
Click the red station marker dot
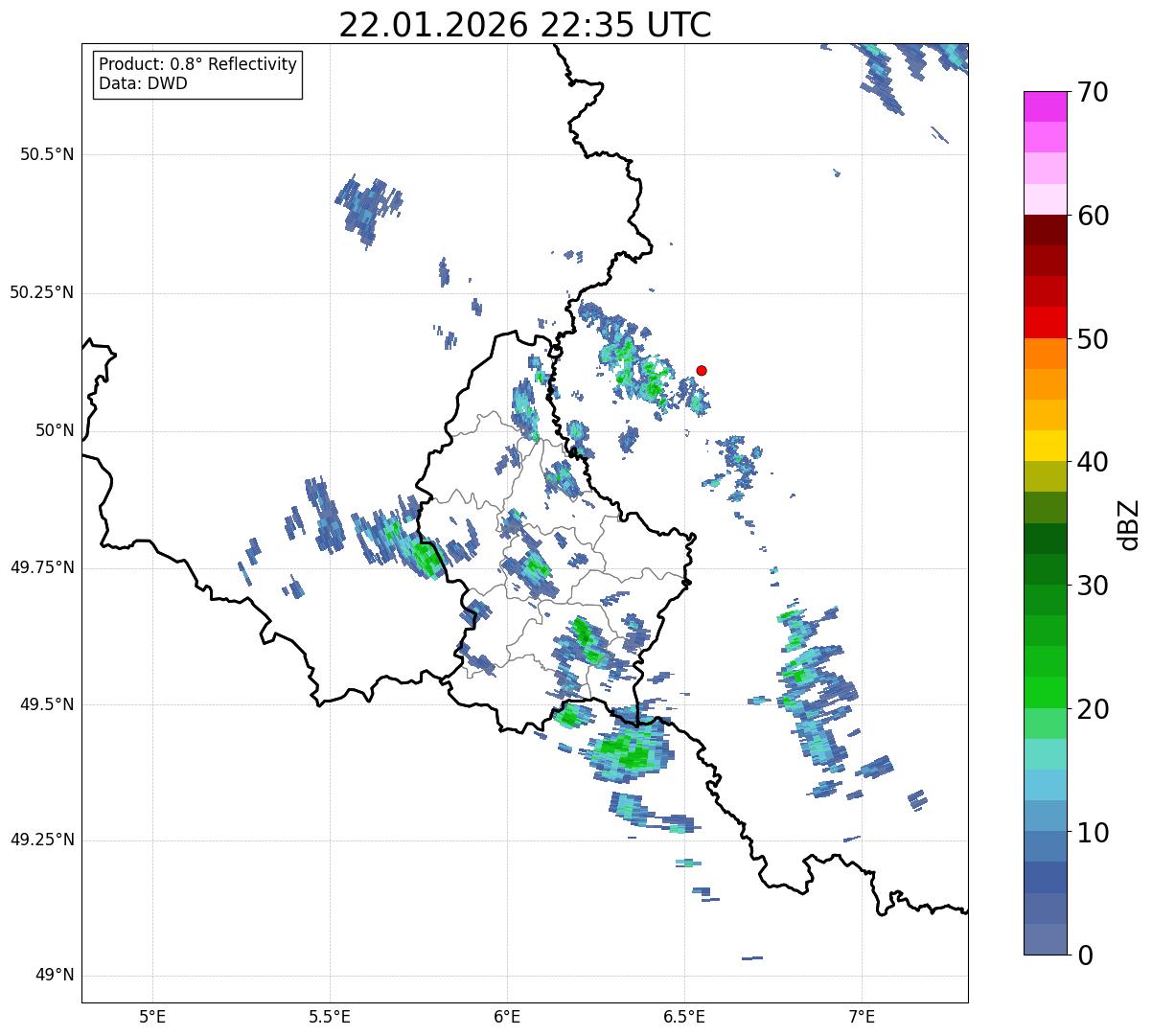point(702,370)
